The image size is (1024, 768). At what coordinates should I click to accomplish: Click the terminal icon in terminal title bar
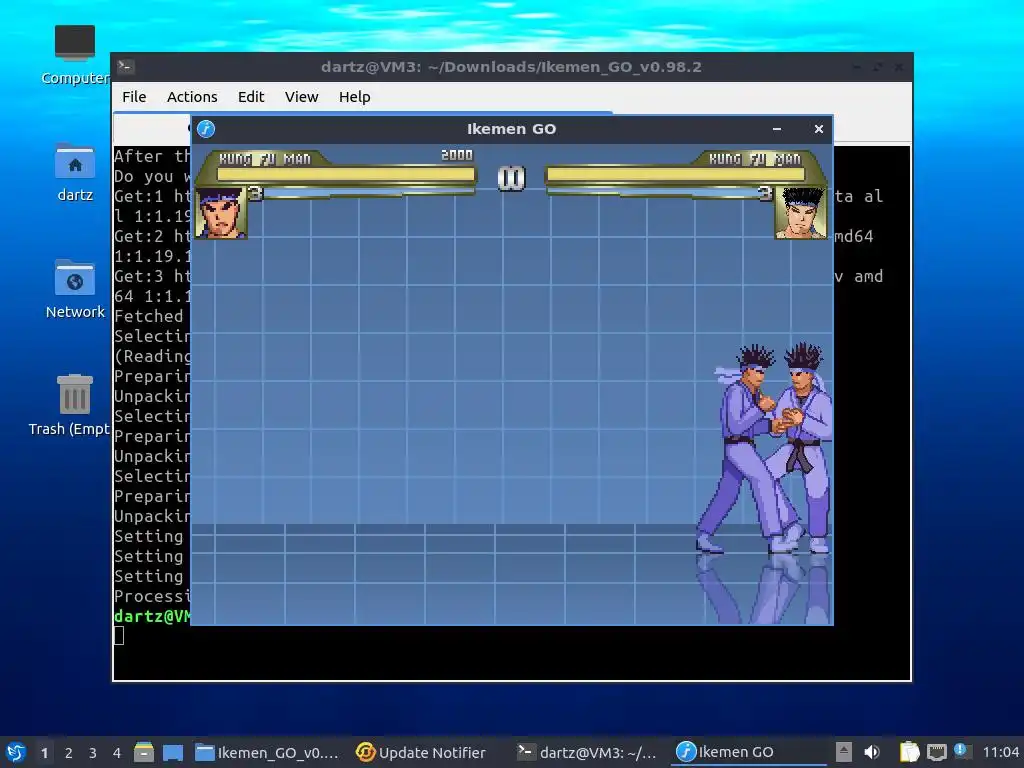click(126, 67)
